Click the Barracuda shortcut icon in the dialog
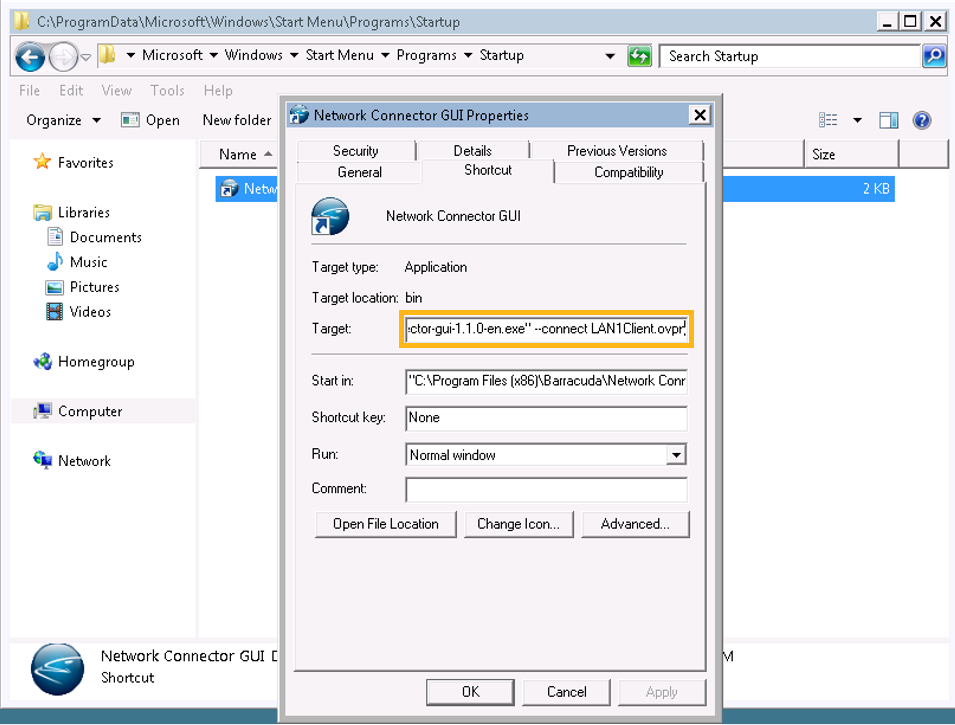The image size is (955, 725). [x=329, y=216]
